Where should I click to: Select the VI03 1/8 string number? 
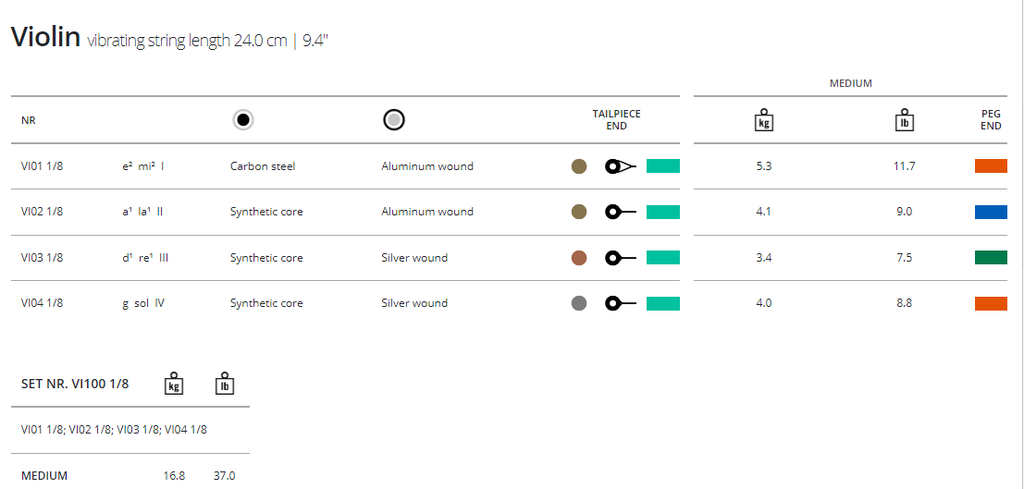click(x=42, y=258)
